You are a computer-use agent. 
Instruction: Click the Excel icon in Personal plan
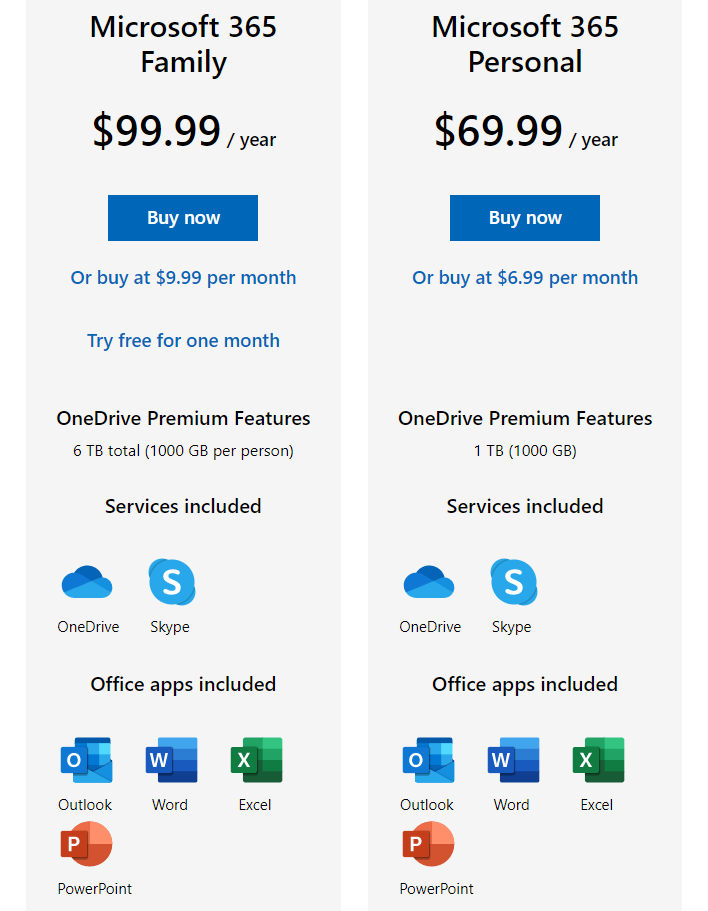click(x=598, y=760)
